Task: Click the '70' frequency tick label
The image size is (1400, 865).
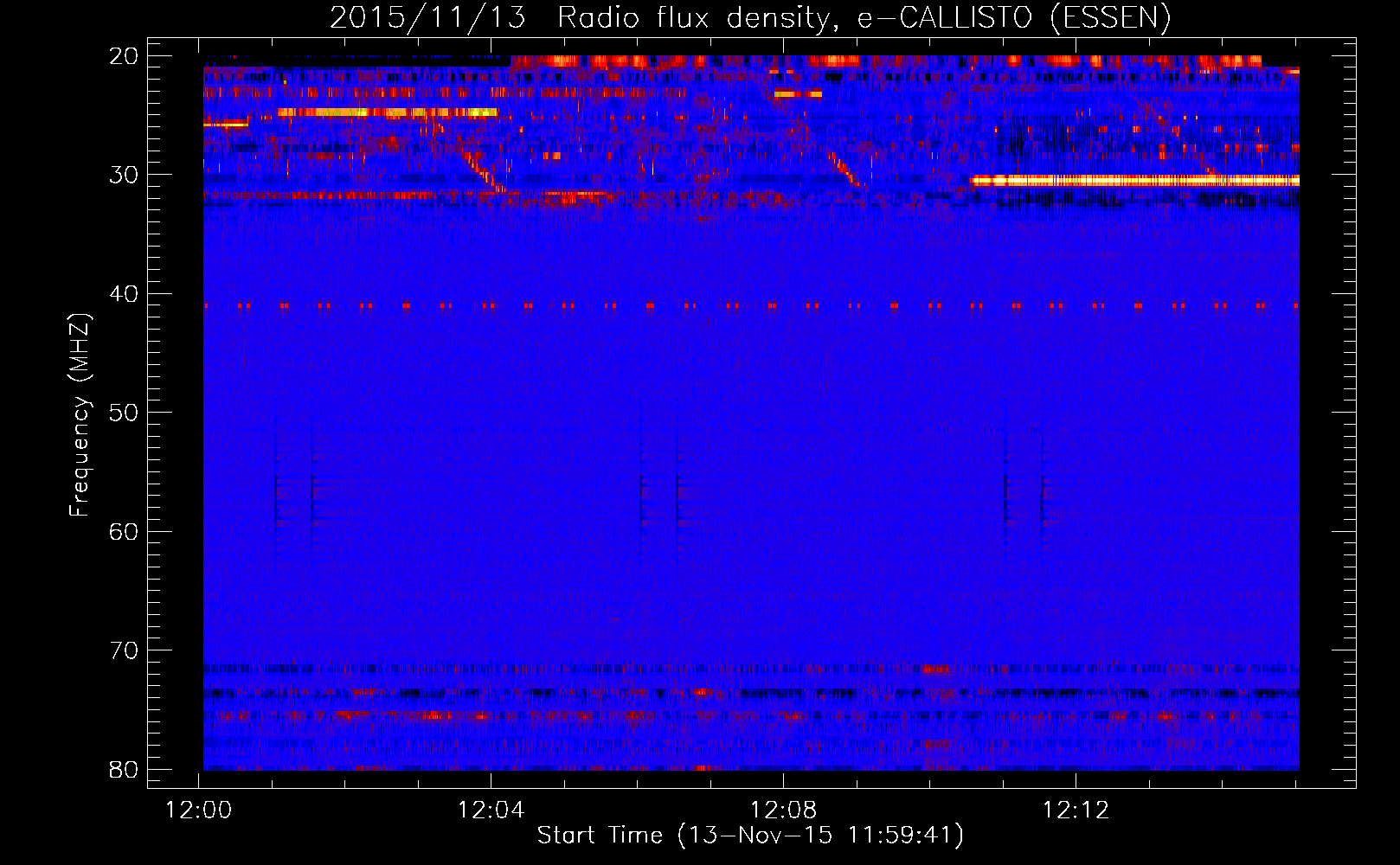Action: pos(124,650)
